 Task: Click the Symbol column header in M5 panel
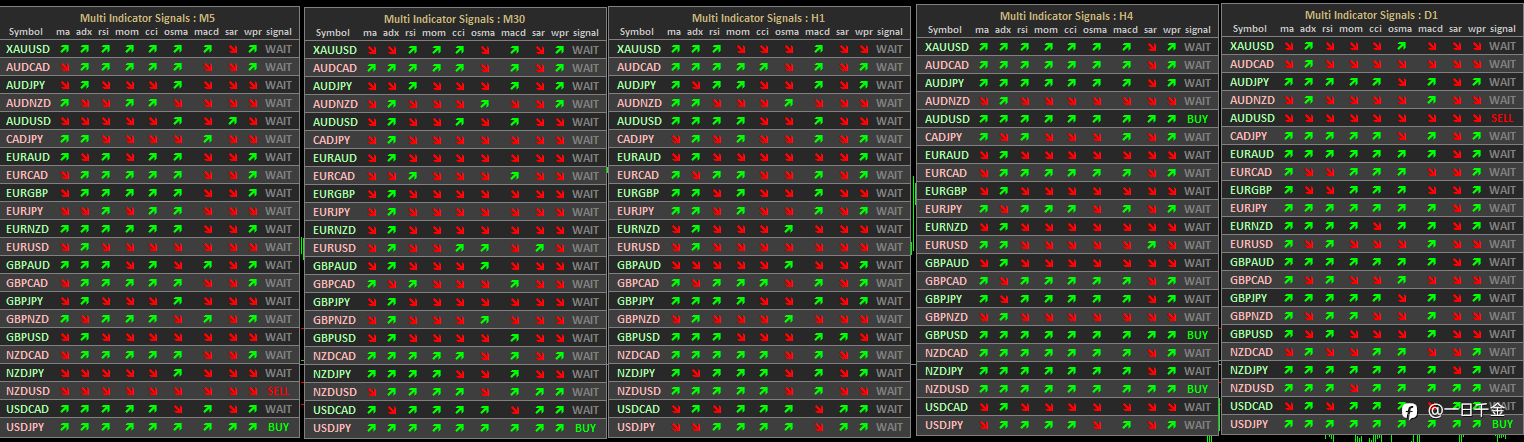tap(26, 32)
